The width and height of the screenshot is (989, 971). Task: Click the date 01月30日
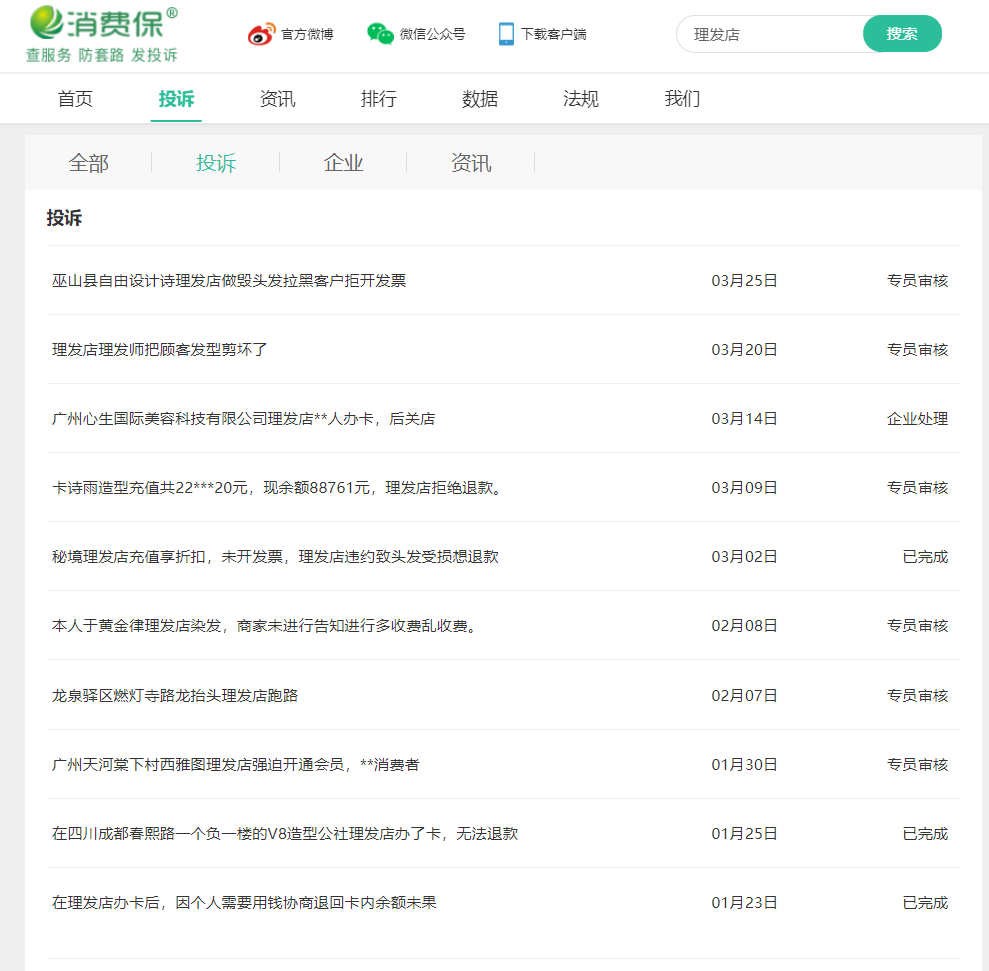[744, 765]
